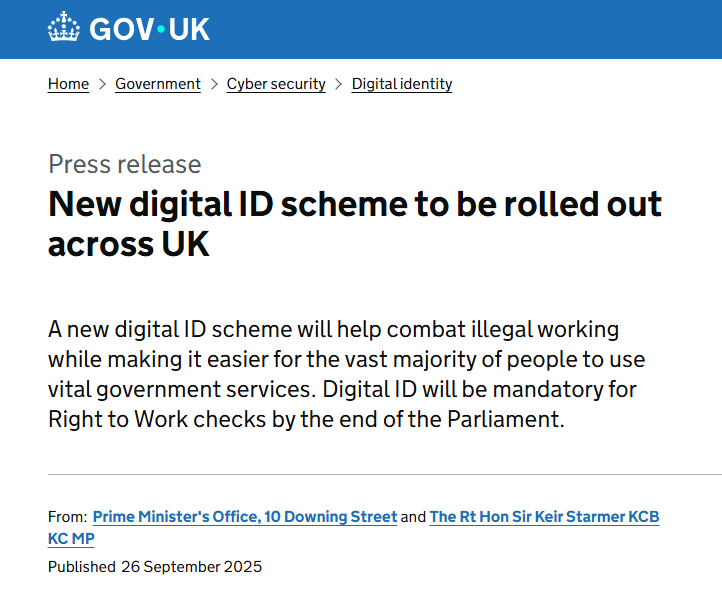Open Prime Minister's Office, 10 Downing Street link
This screenshot has height=596, width=722.
coord(245,517)
